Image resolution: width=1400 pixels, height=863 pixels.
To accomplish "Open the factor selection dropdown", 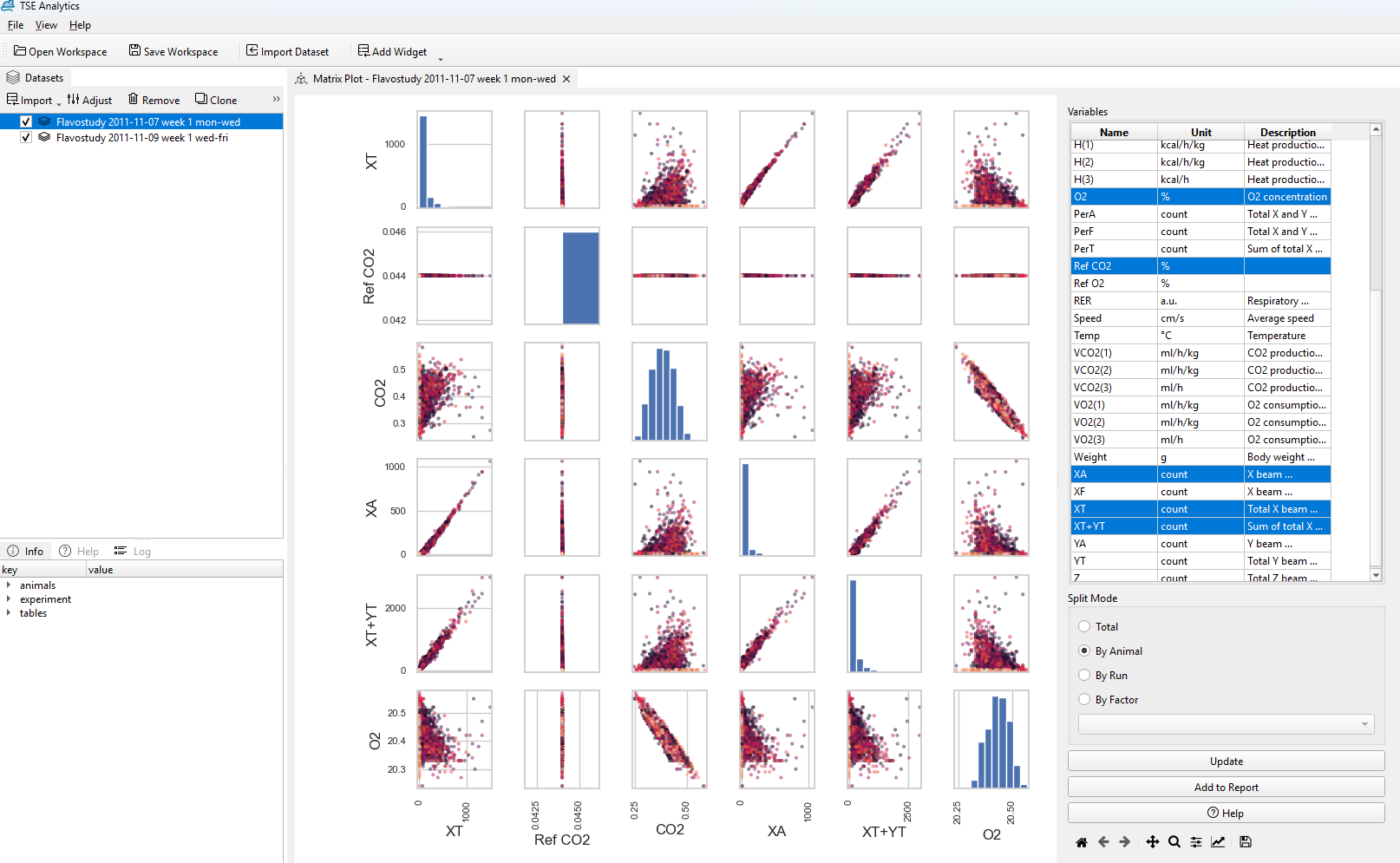I will pos(1363,723).
